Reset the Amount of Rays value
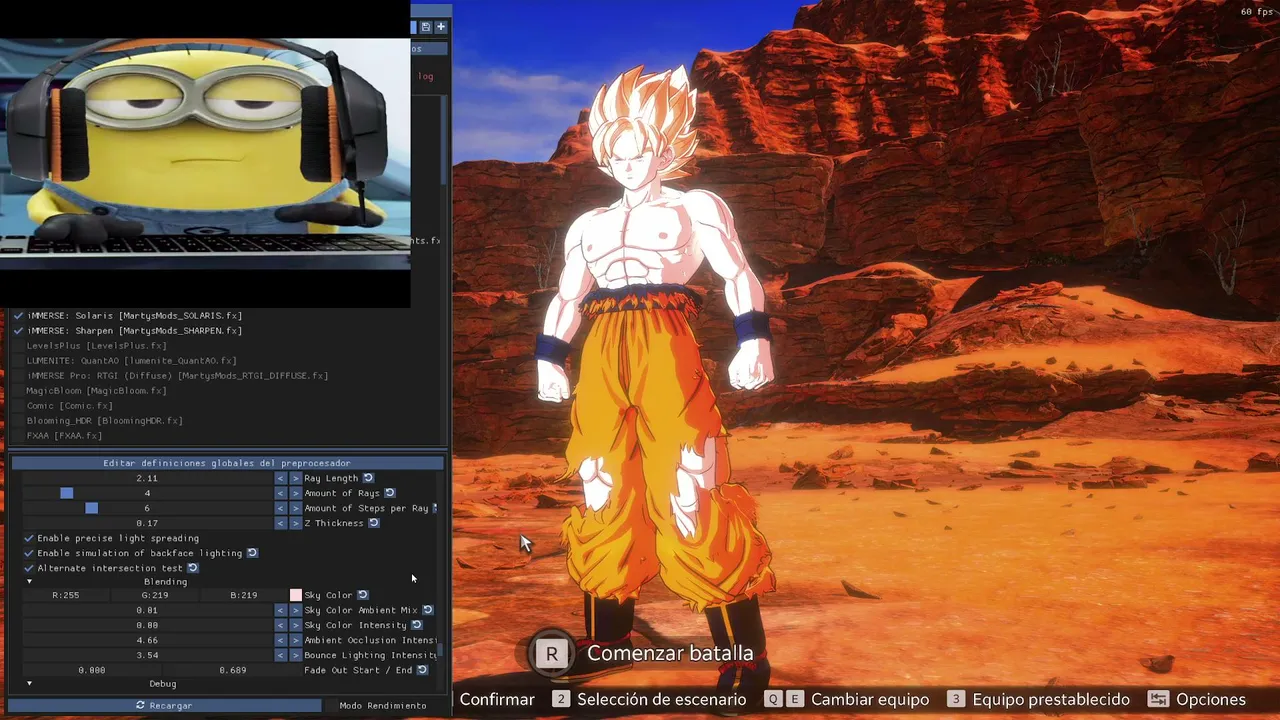The height and width of the screenshot is (720, 1280). click(390, 493)
